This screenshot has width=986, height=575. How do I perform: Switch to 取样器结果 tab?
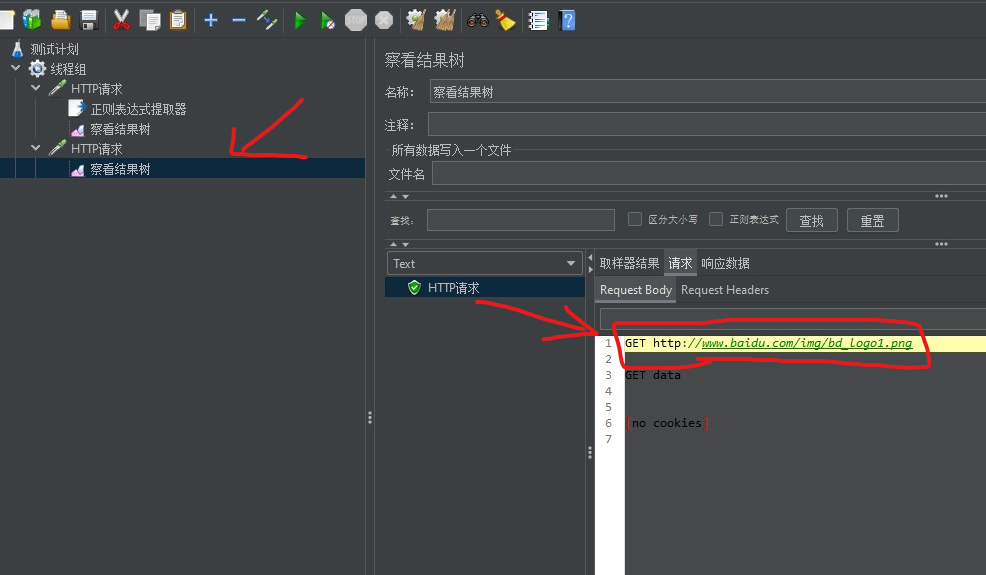point(629,264)
